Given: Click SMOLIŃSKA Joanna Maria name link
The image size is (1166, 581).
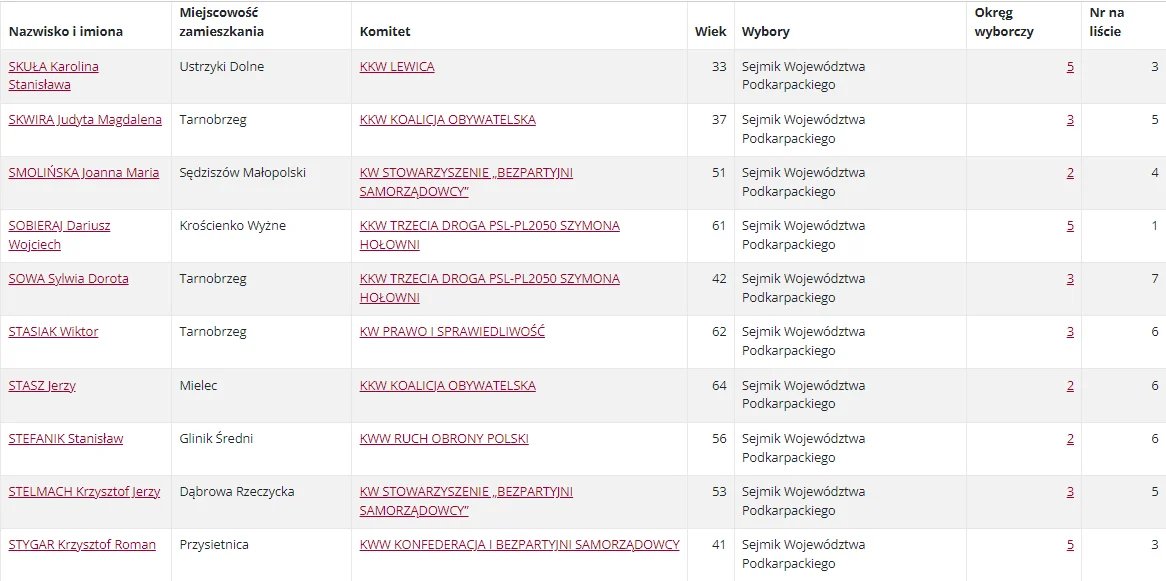Looking at the screenshot, I should coord(83,173).
